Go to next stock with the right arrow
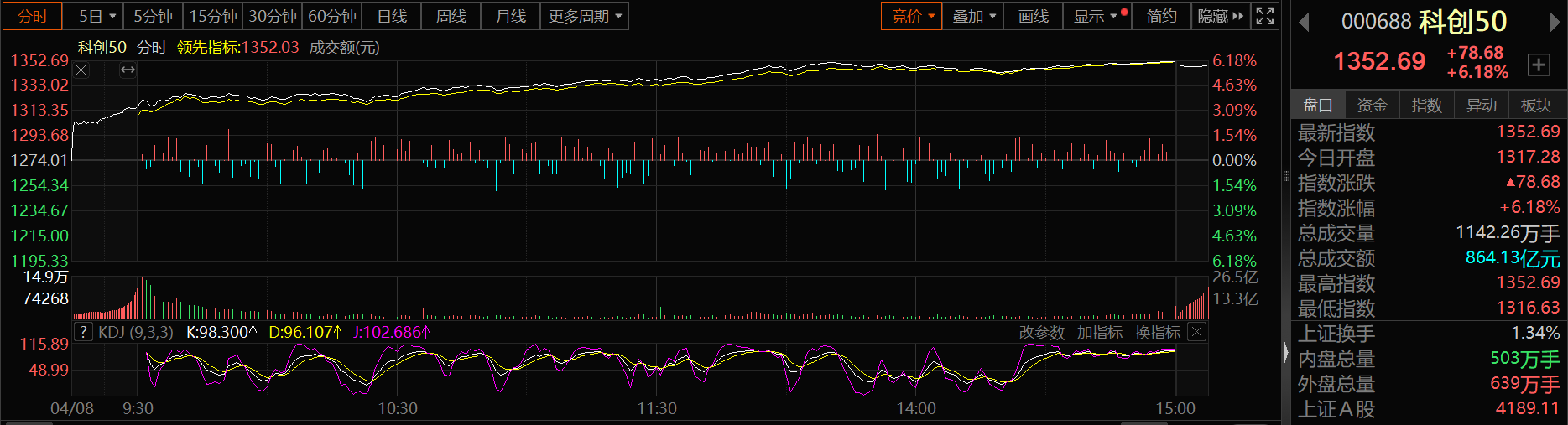This screenshot has height=425, width=1568. click(x=1555, y=23)
